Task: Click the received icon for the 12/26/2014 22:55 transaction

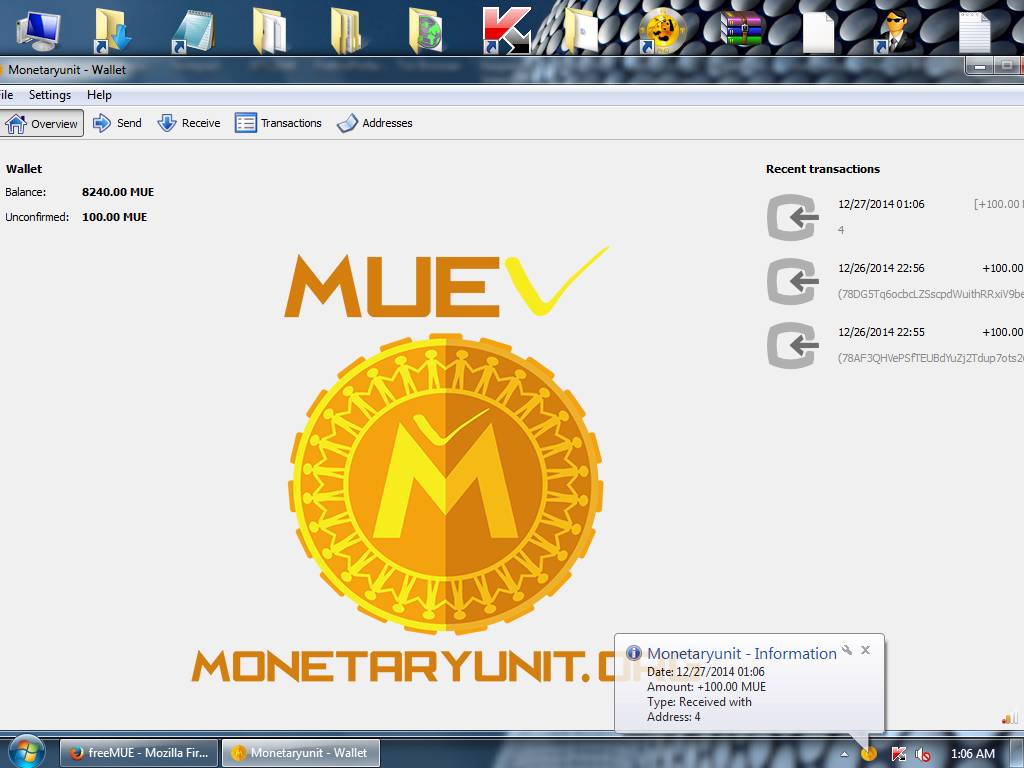Action: tap(793, 345)
